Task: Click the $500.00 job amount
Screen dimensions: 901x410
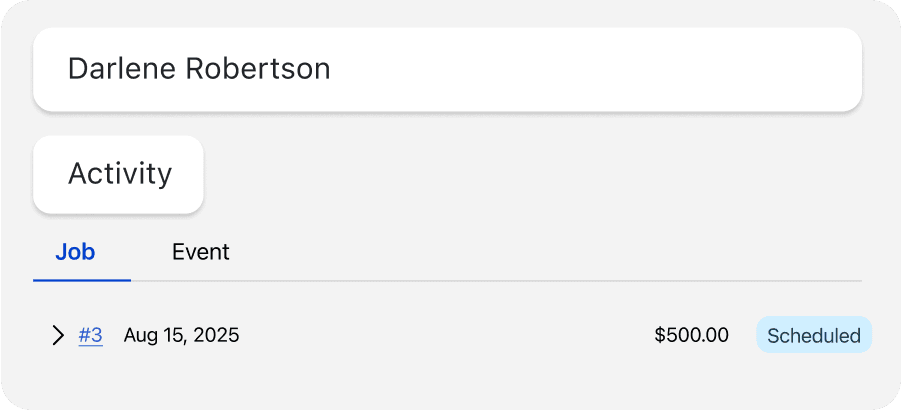Action: click(691, 335)
